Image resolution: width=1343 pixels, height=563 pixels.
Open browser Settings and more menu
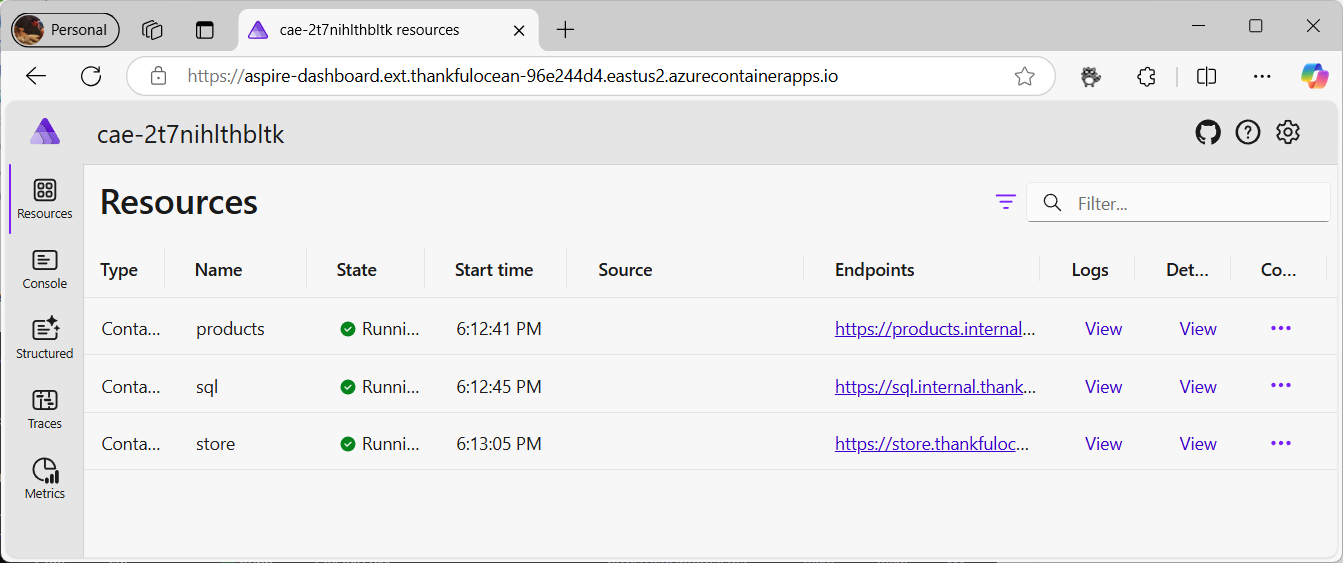pyautogui.click(x=1262, y=76)
